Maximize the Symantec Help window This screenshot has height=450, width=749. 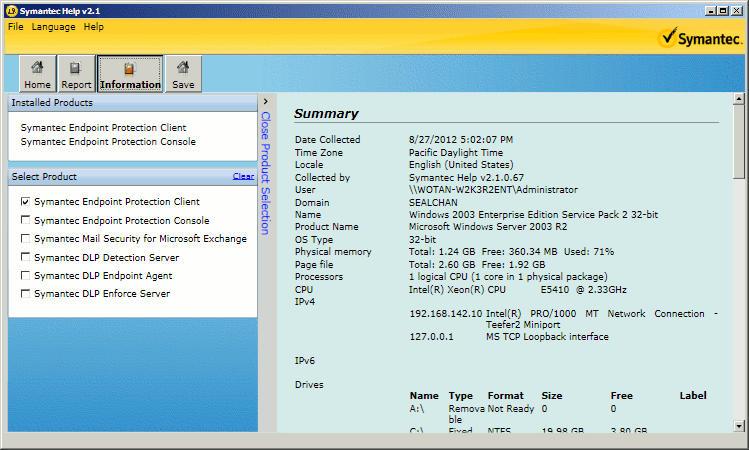723,11
